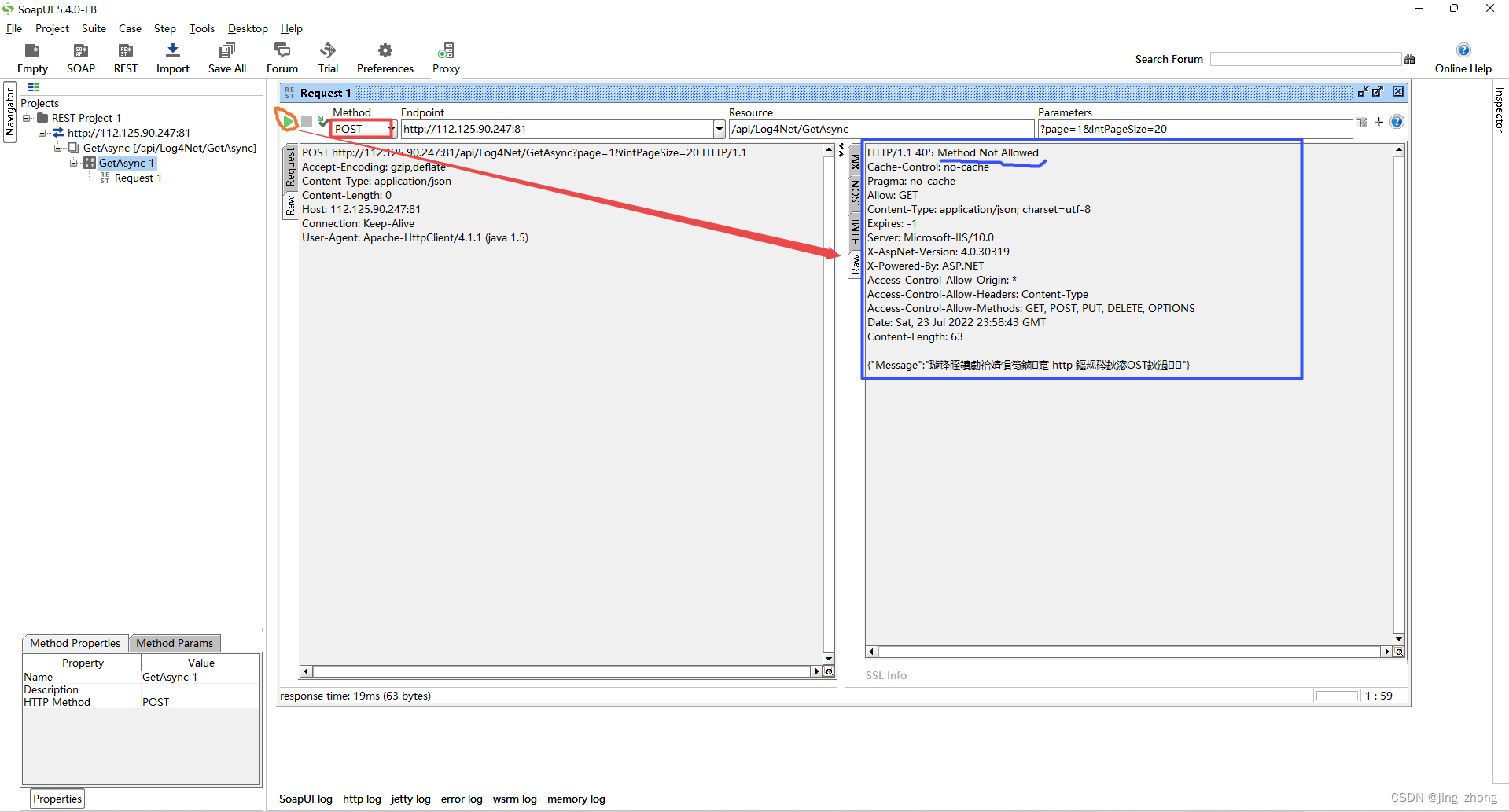Open the SoapUI log tab

[306, 799]
